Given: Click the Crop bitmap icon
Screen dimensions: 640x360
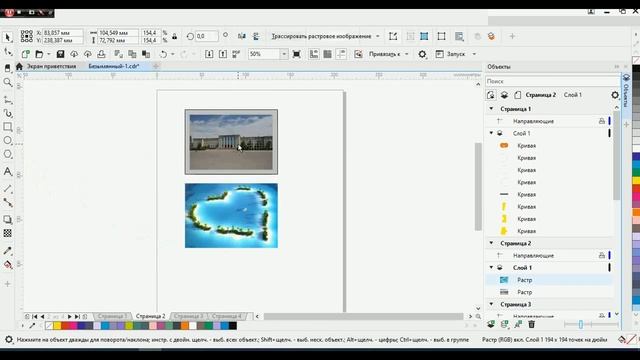Looking at the screenshot, I should point(393,36).
